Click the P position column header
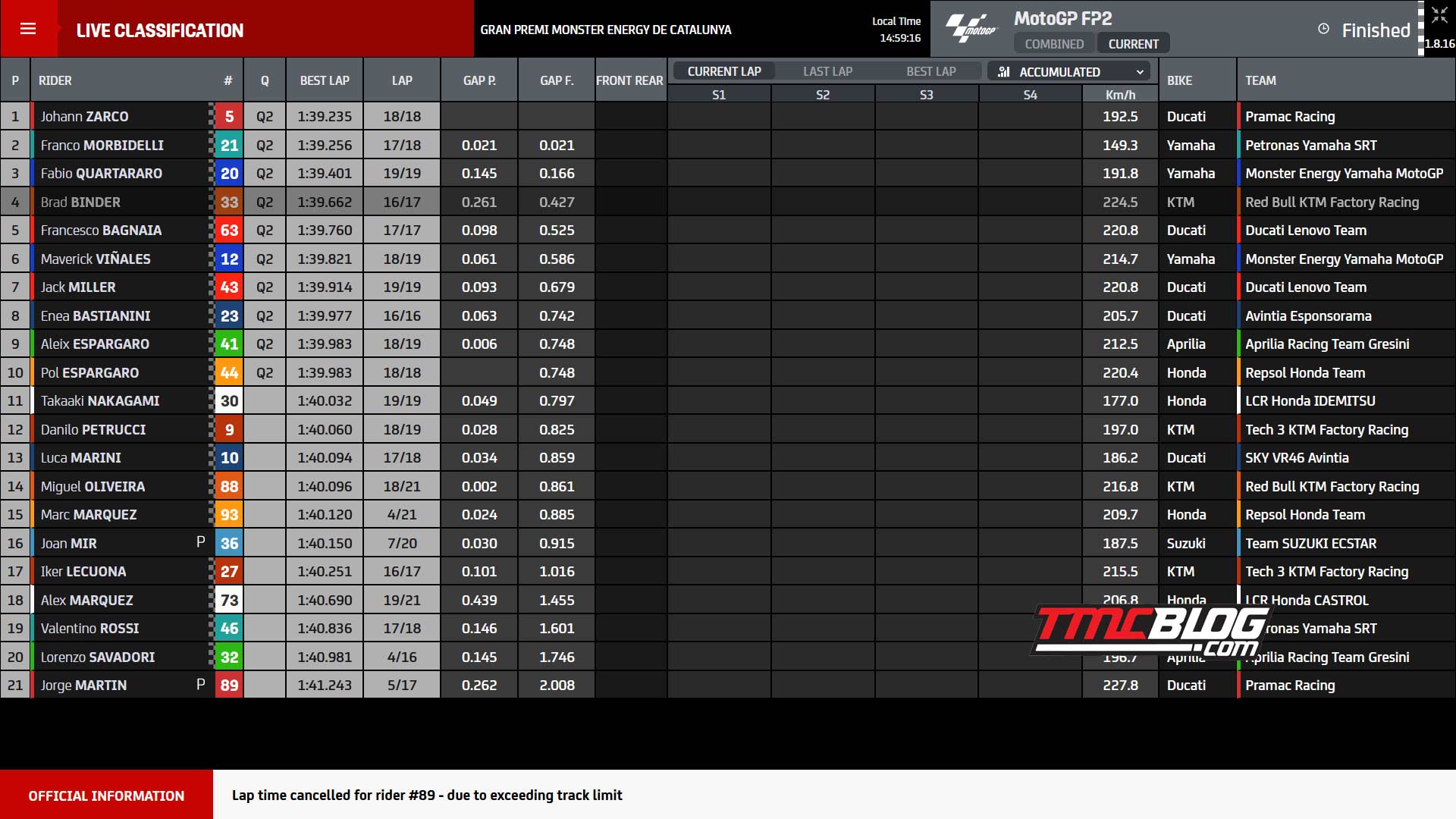 15,80
